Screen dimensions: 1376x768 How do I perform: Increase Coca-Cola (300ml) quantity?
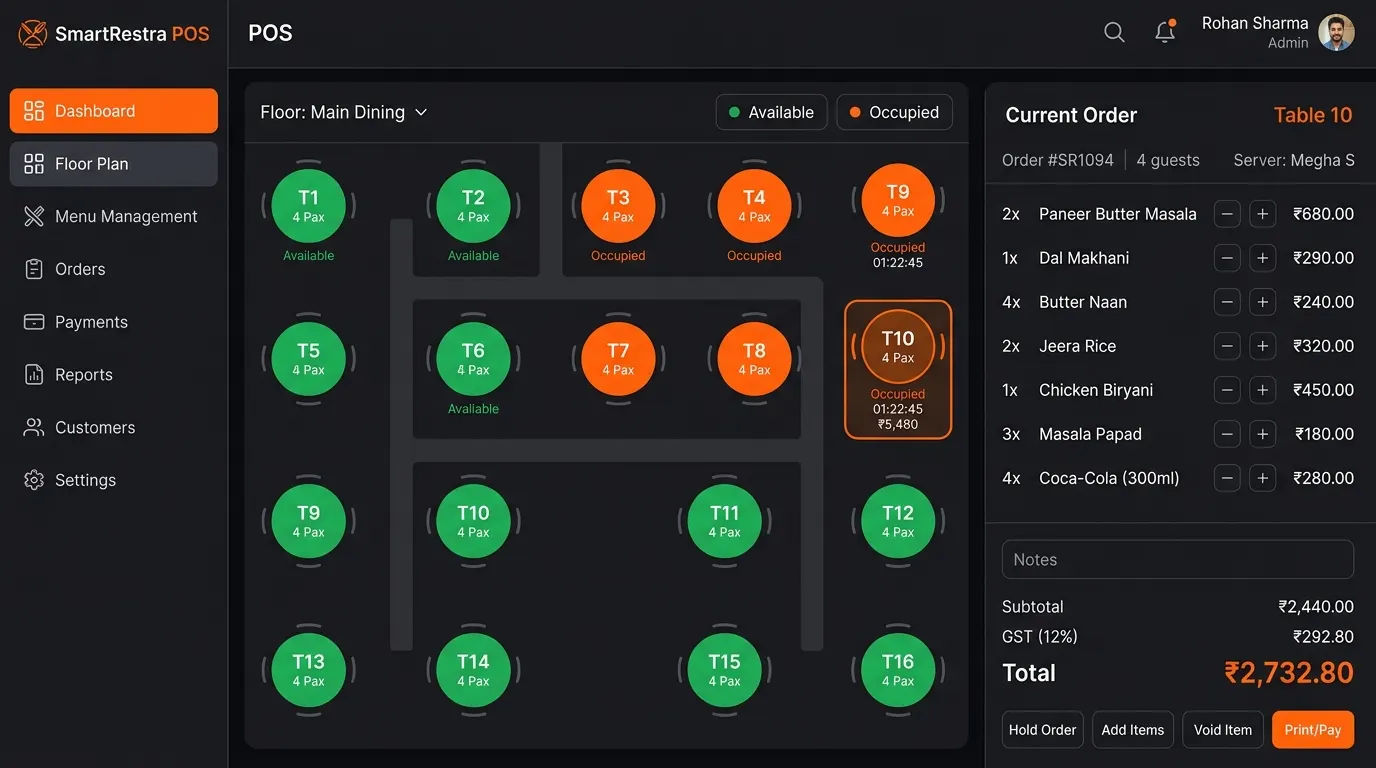click(x=1262, y=478)
